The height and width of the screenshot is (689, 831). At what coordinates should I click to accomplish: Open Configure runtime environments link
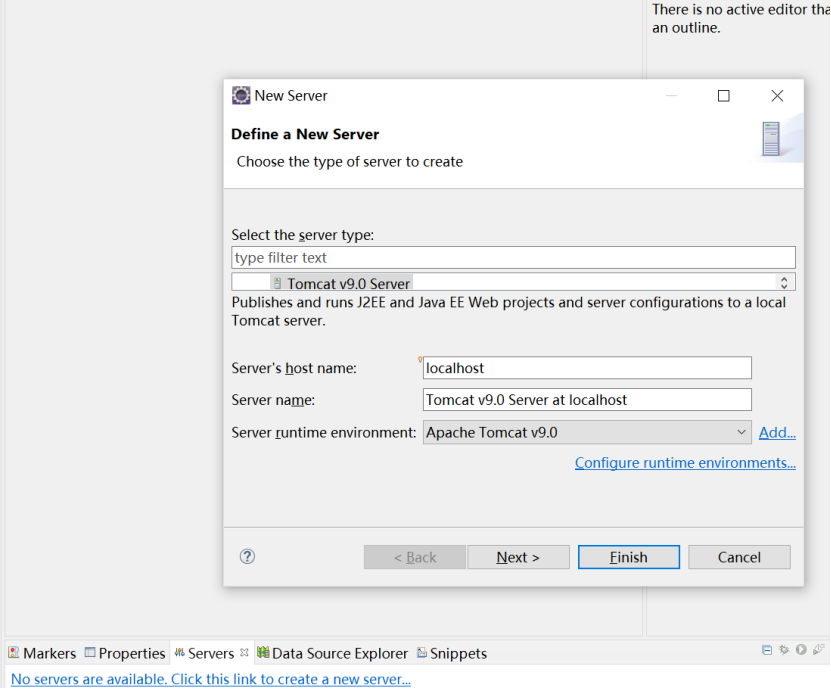(x=685, y=463)
